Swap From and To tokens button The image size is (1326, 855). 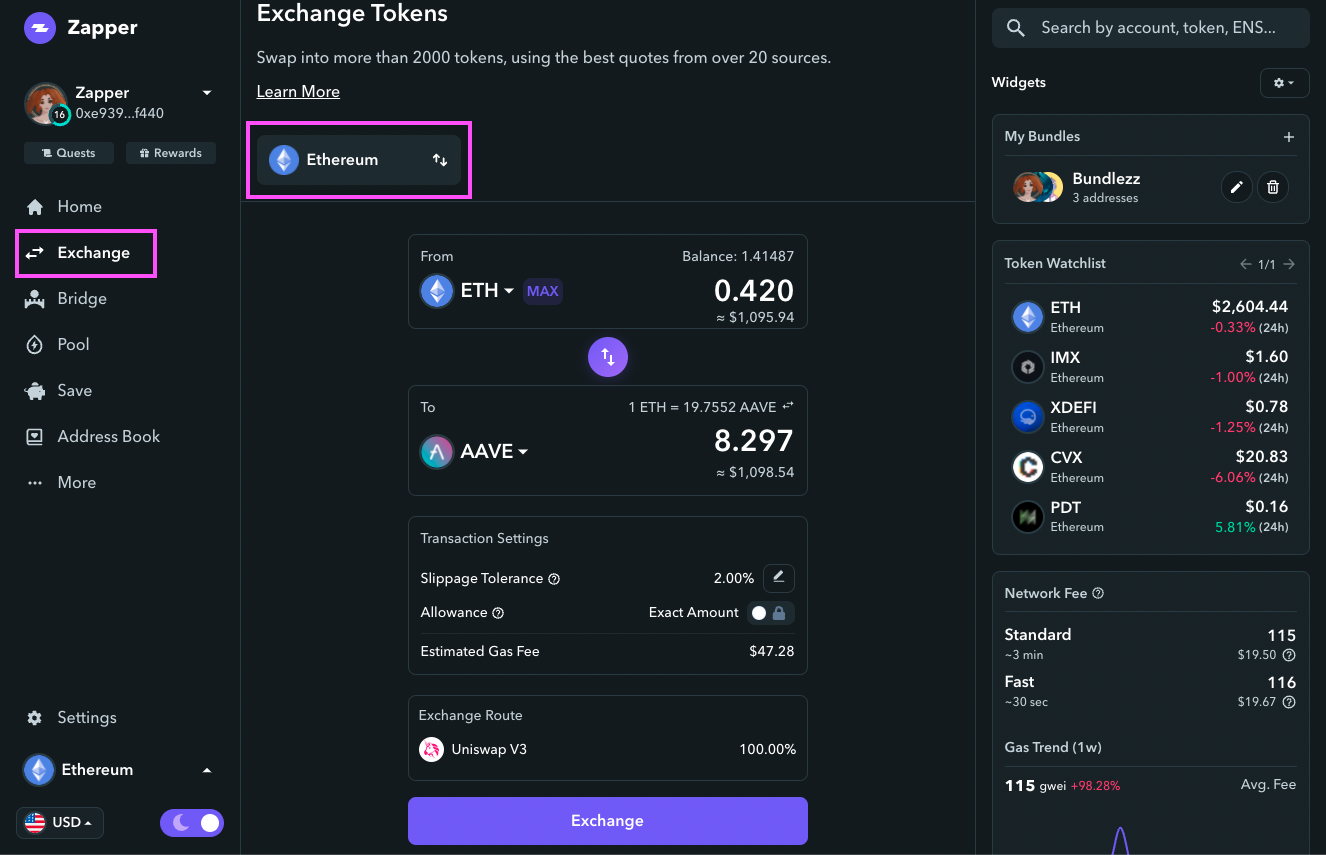607,356
